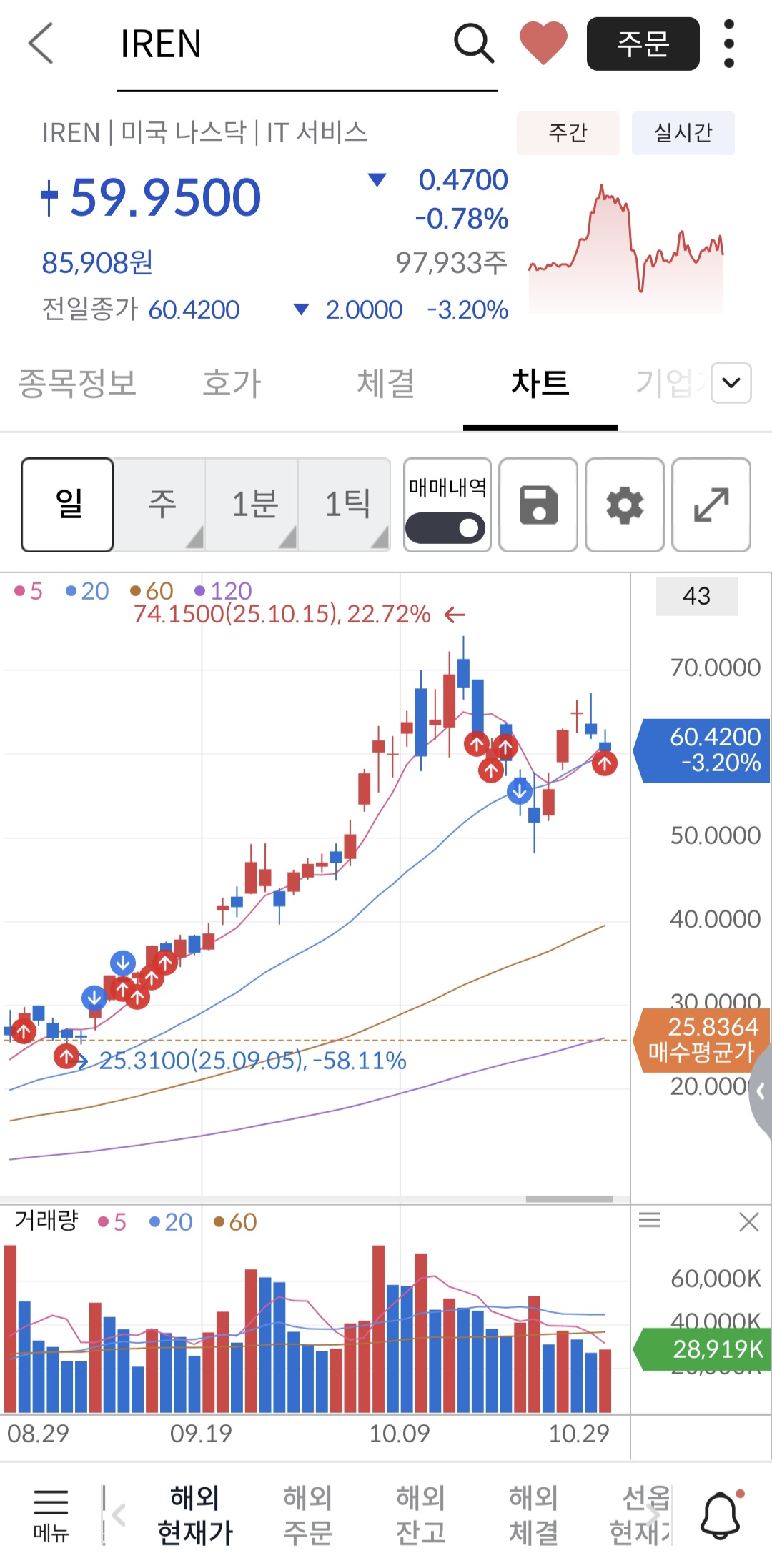Open stock search magnifier icon
The width and height of the screenshot is (772, 1568).
pyautogui.click(x=474, y=44)
